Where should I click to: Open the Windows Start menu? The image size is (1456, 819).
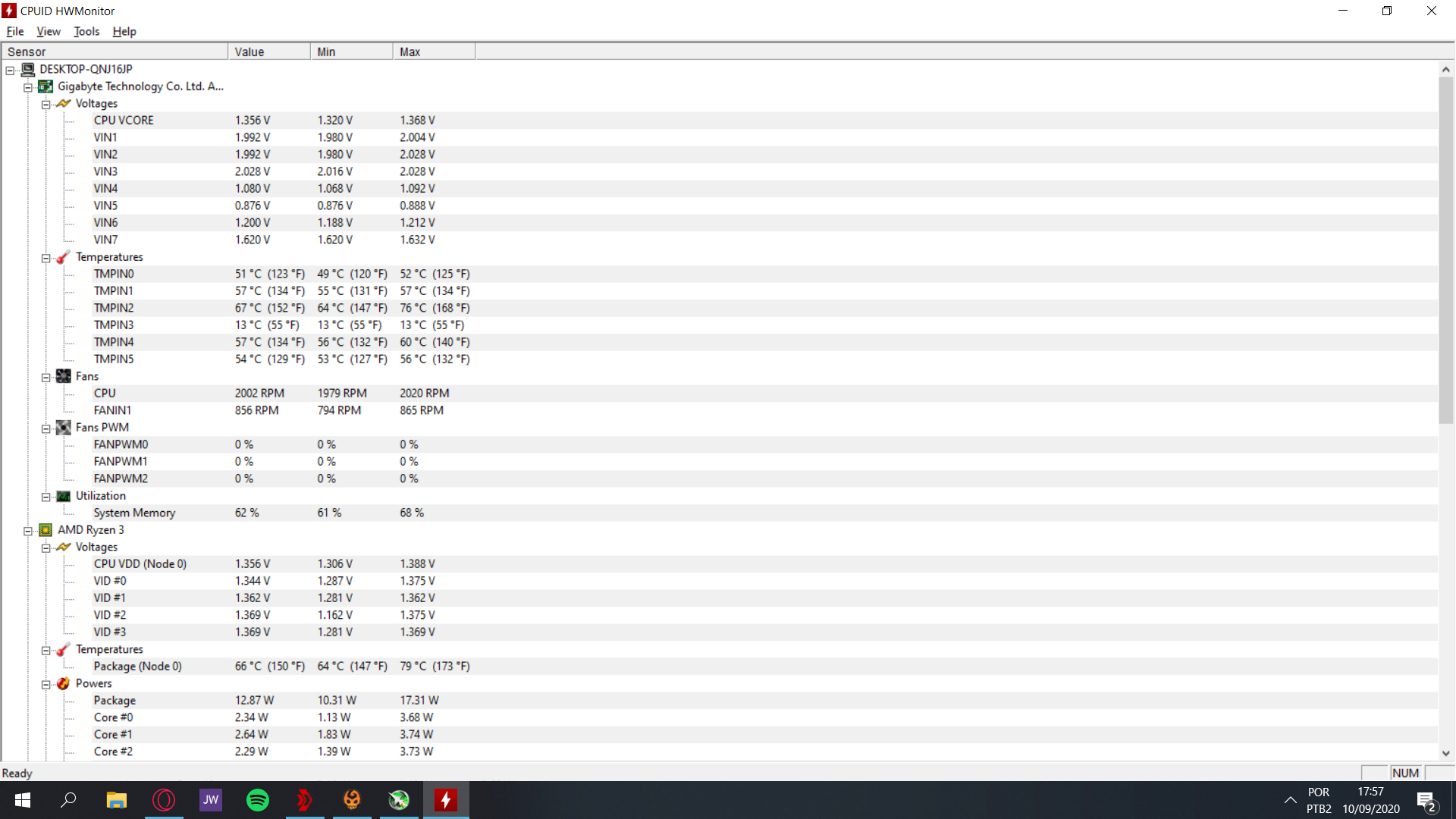pyautogui.click(x=23, y=800)
